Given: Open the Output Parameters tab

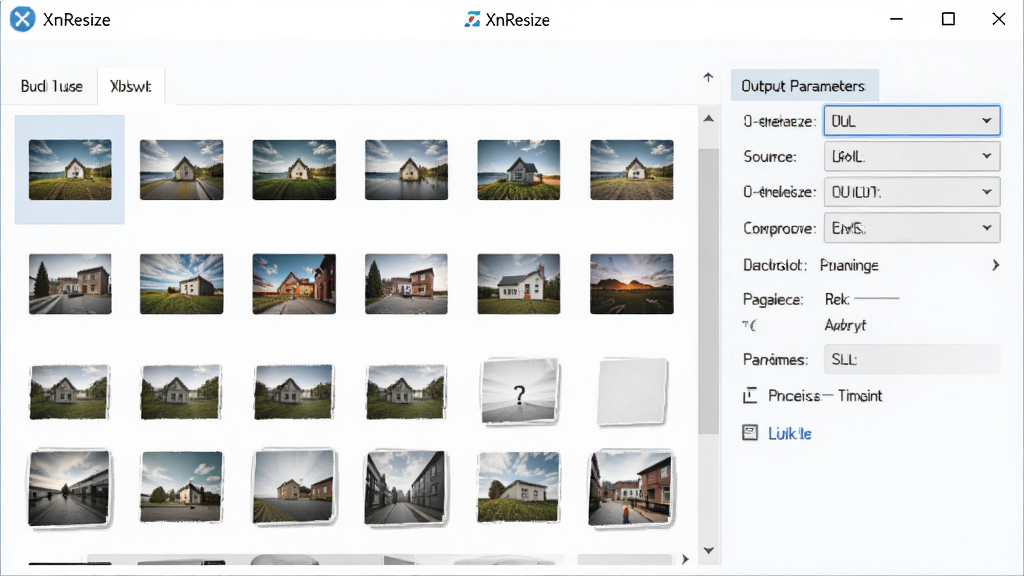Looking at the screenshot, I should coord(804,86).
